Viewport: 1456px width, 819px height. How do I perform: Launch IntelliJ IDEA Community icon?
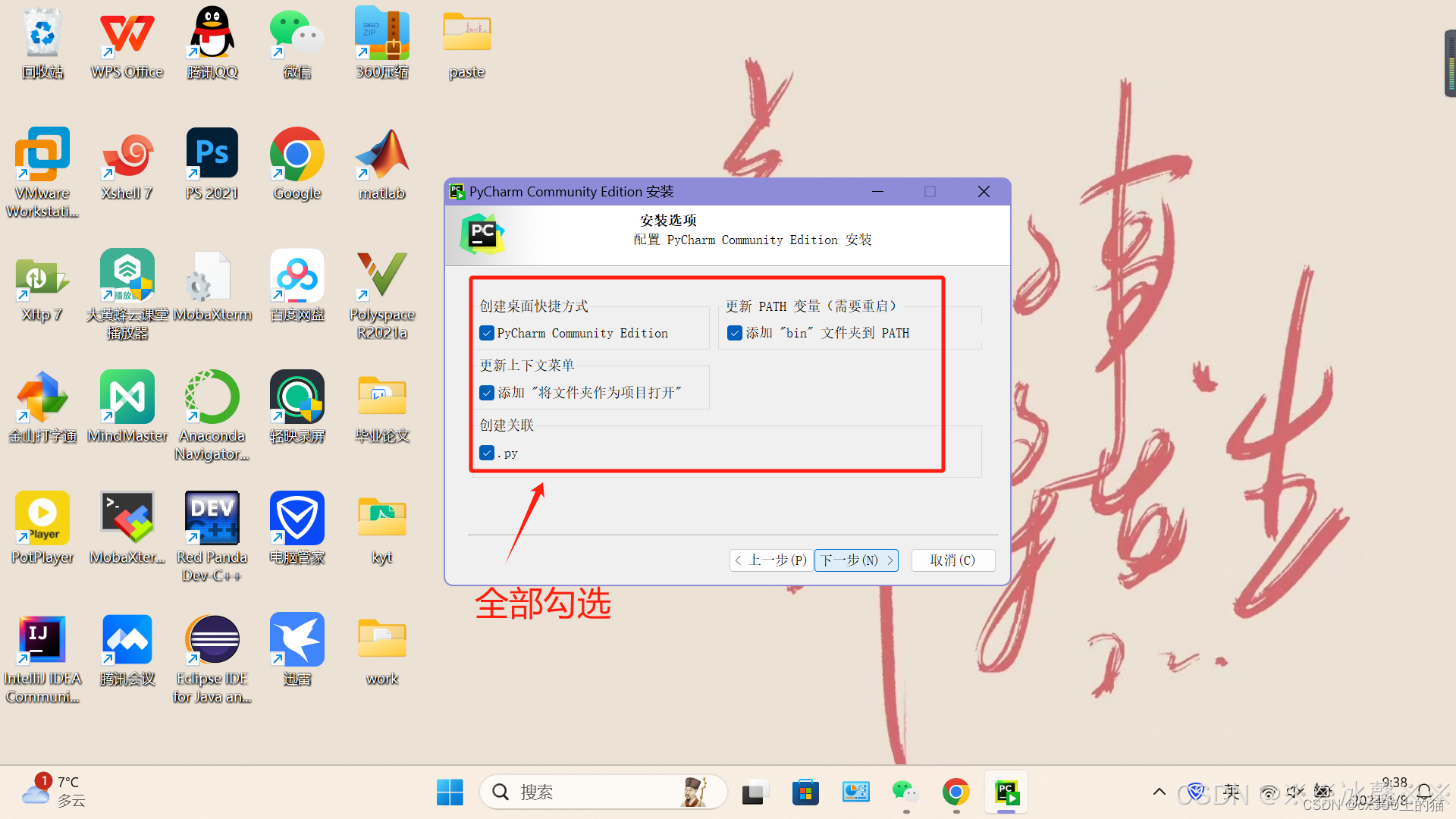(x=42, y=640)
